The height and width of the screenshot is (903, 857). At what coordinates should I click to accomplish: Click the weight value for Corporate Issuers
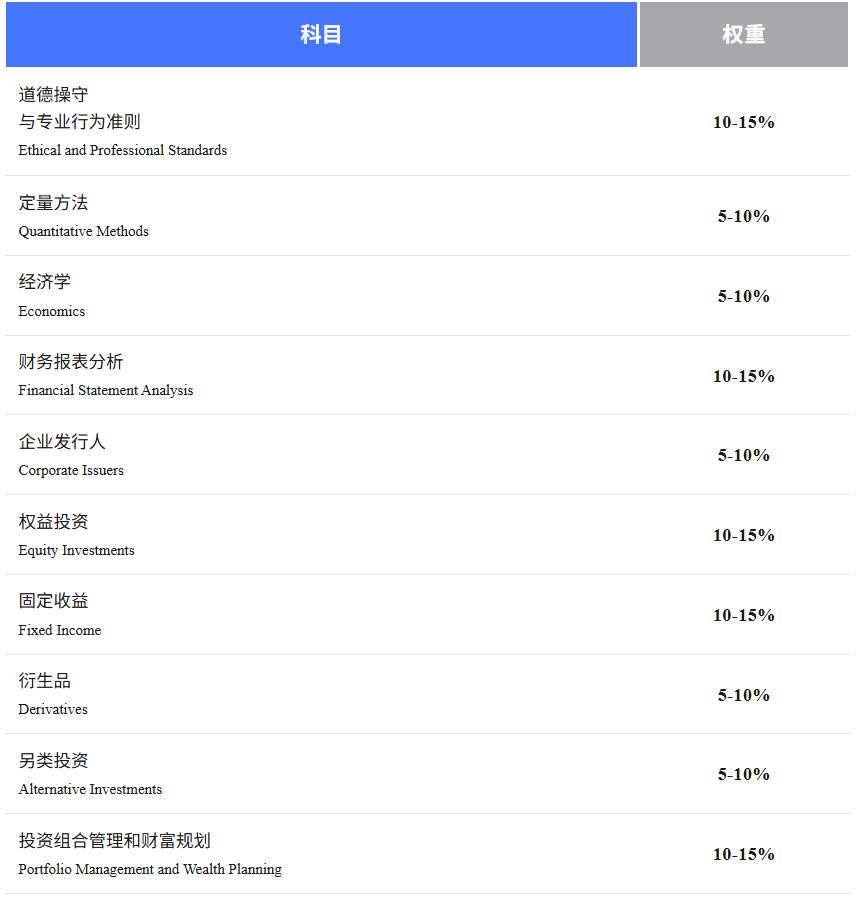click(x=743, y=455)
